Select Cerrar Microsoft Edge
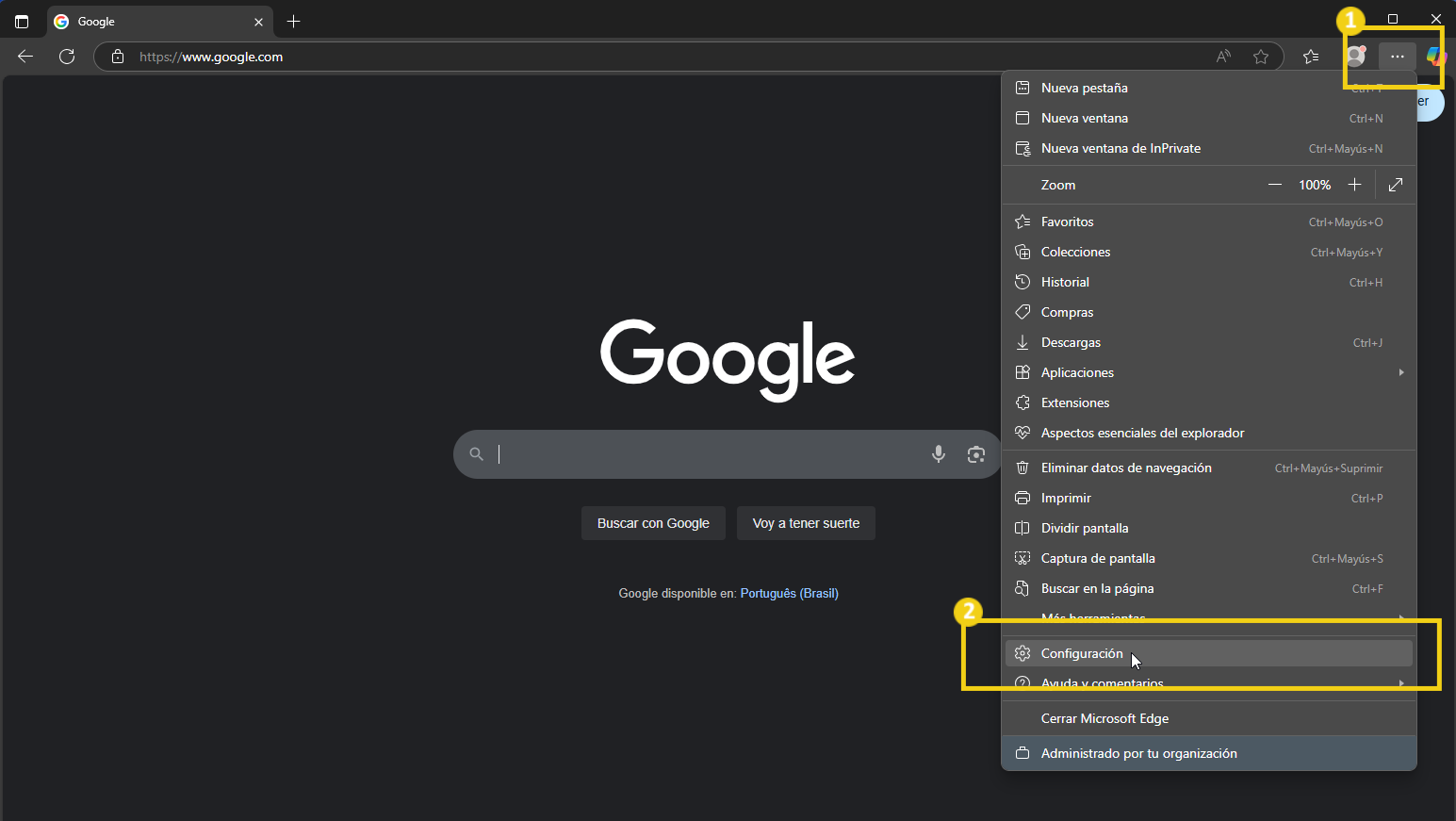The height and width of the screenshot is (821, 1456). coord(1208,718)
